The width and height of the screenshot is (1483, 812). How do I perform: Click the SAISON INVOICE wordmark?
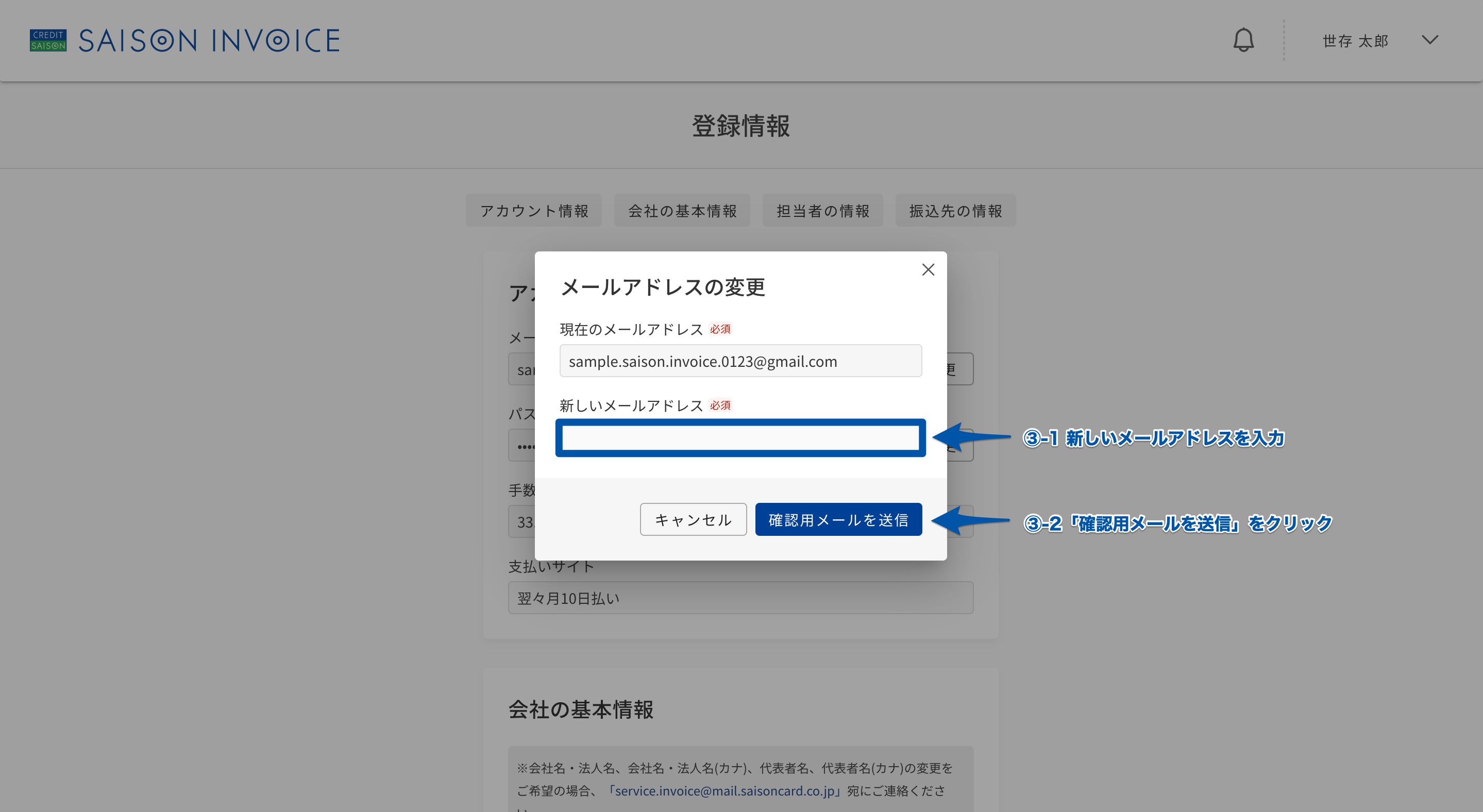click(209, 41)
